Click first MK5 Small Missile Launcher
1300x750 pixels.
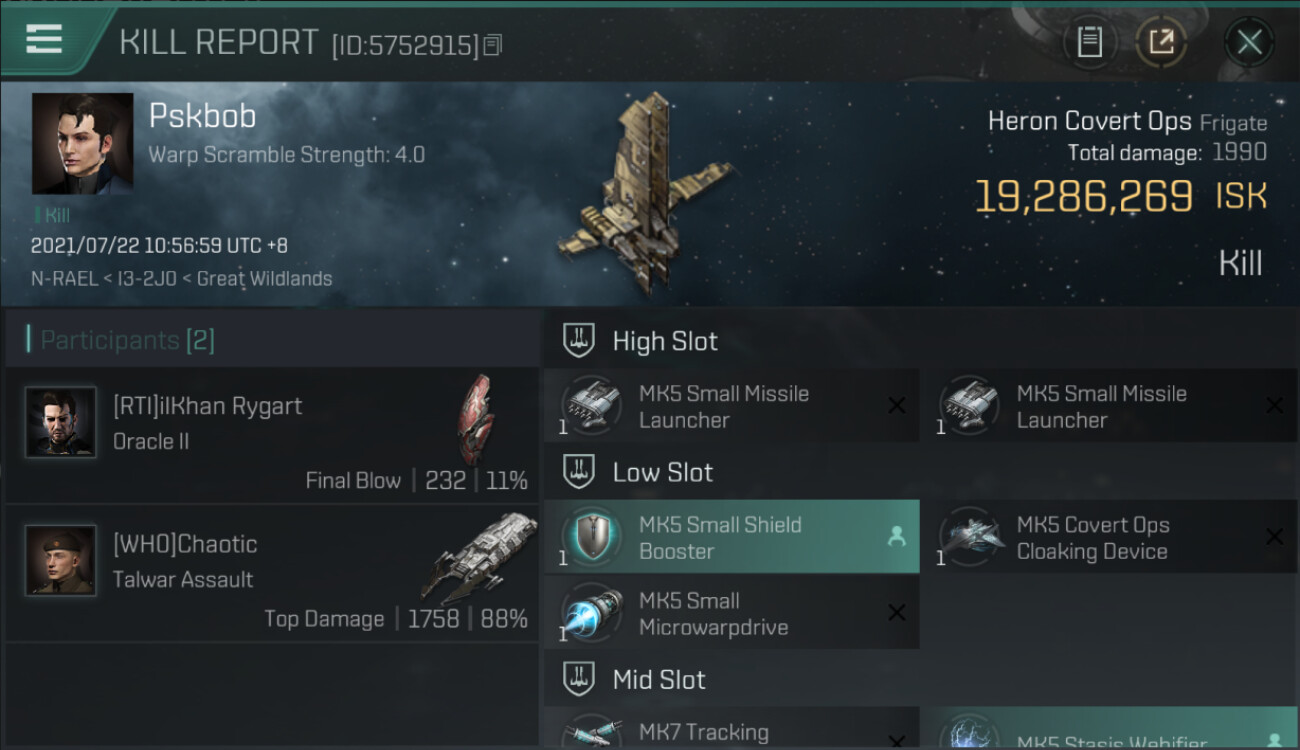click(x=731, y=406)
